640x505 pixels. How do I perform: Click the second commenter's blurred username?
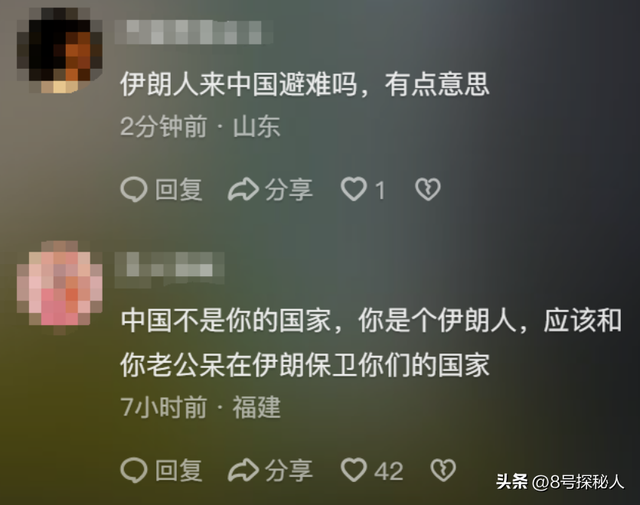169,269
